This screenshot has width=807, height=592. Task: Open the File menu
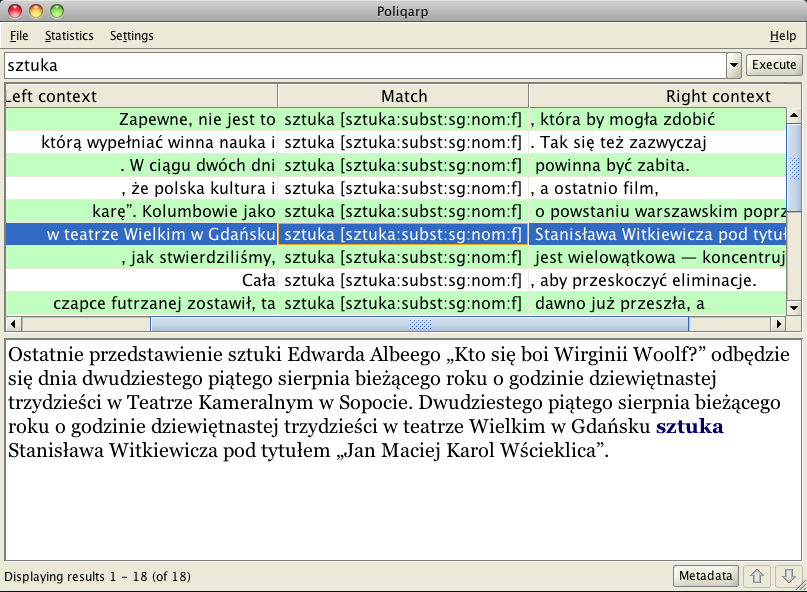(x=19, y=36)
